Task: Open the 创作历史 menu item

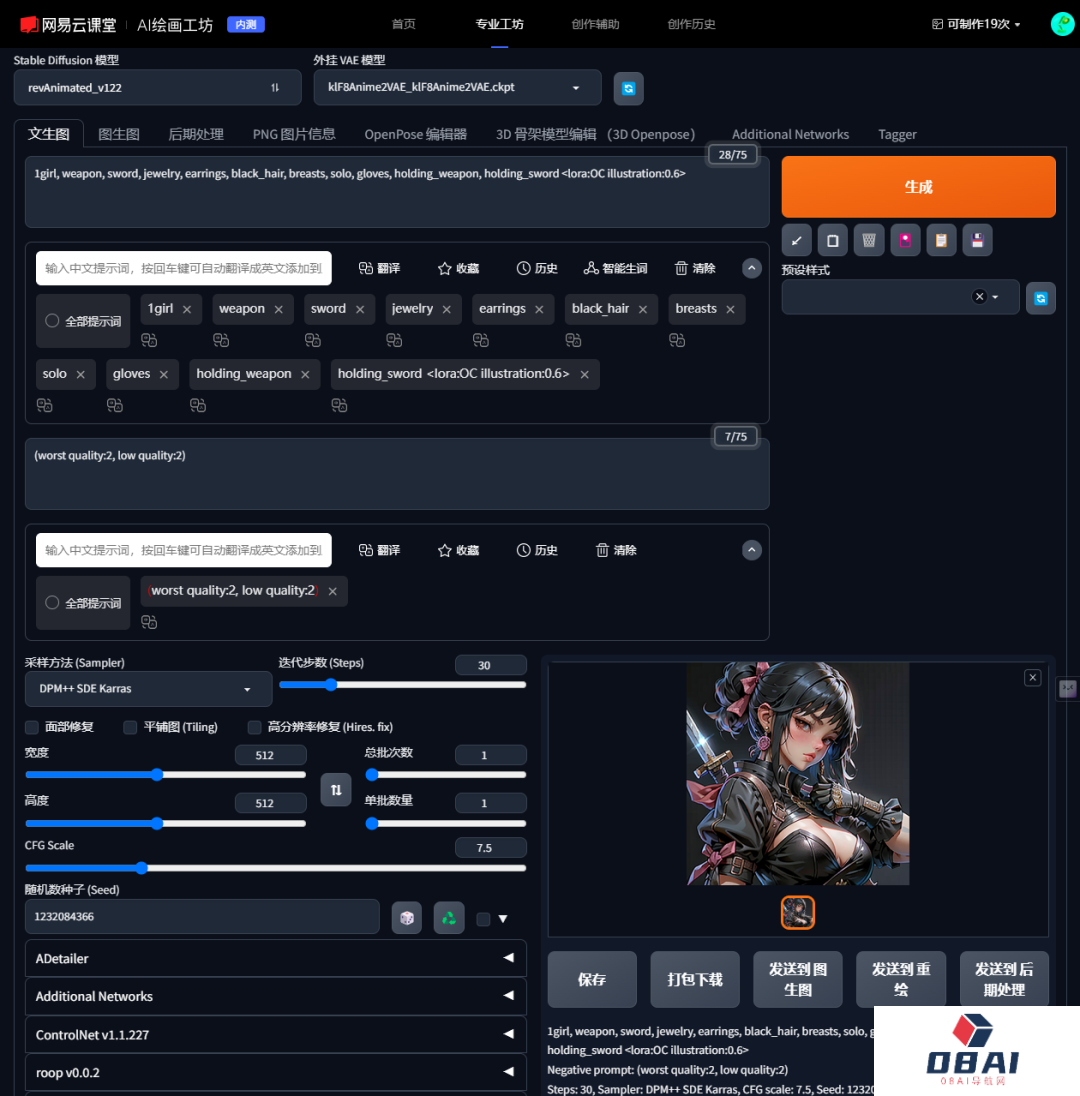Action: 691,24
